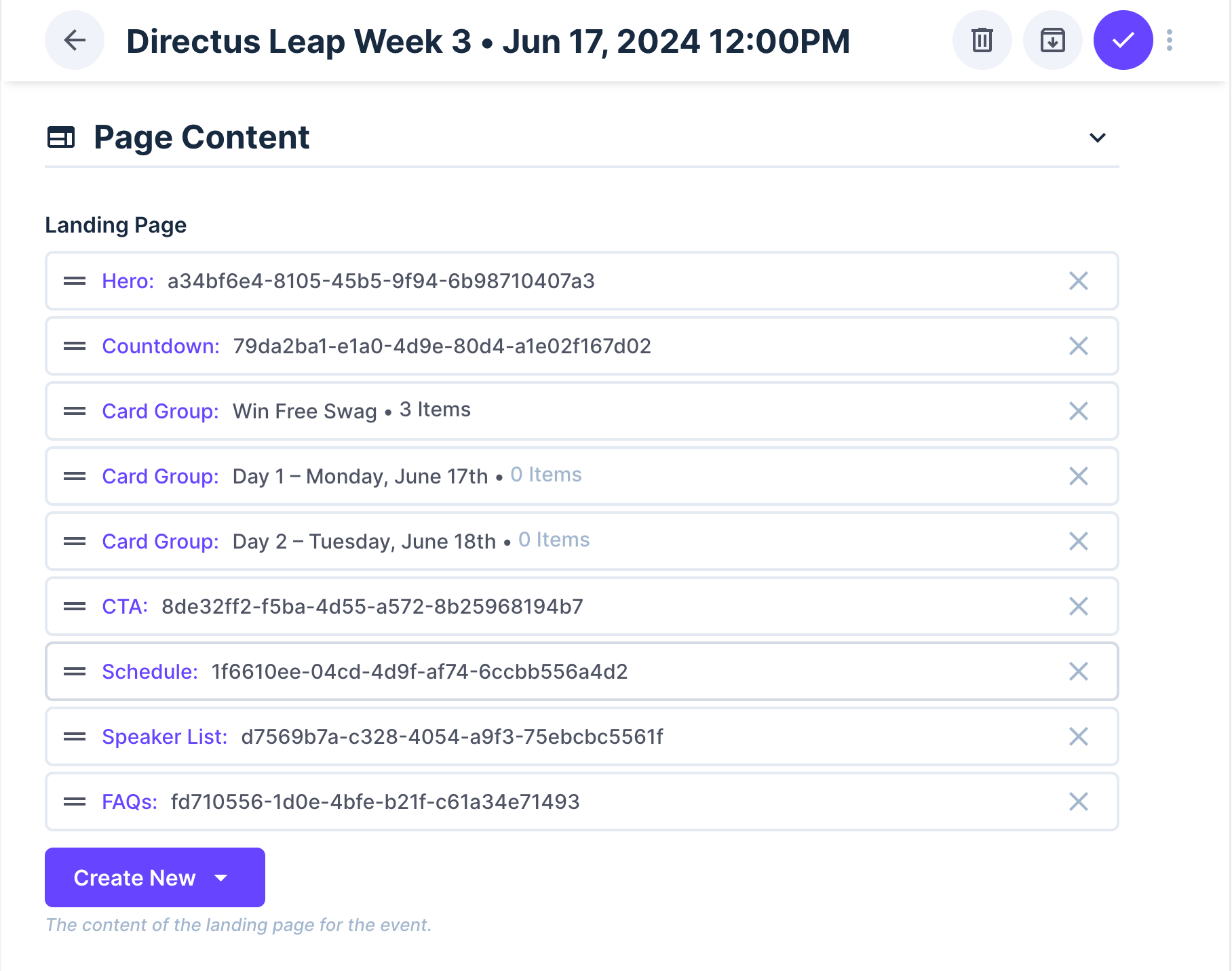
Task: Open the Day 1 – Monday, June 17th card group
Action: point(360,476)
